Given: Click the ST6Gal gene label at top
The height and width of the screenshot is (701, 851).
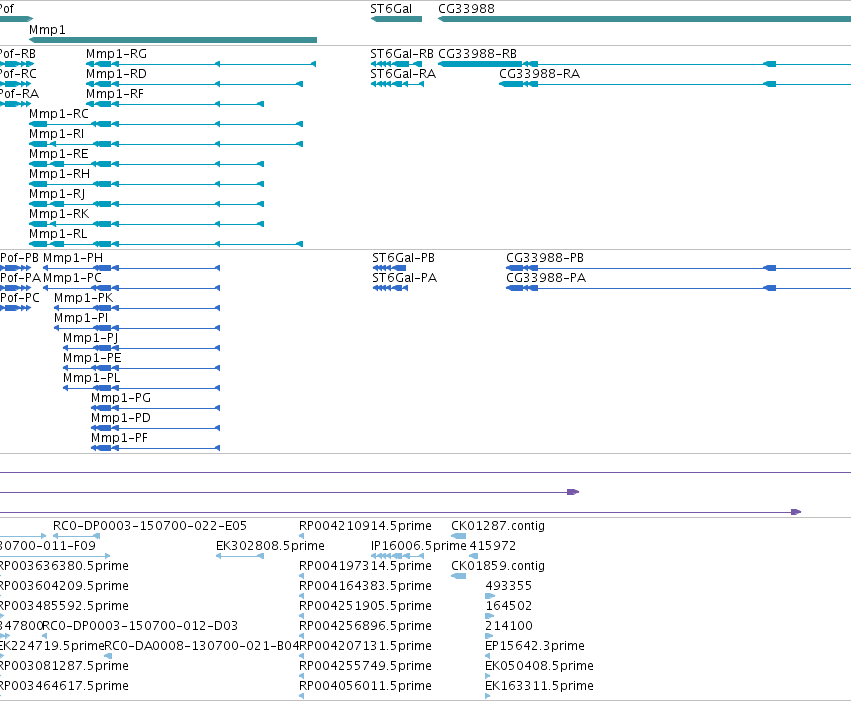Looking at the screenshot, I should (391, 9).
